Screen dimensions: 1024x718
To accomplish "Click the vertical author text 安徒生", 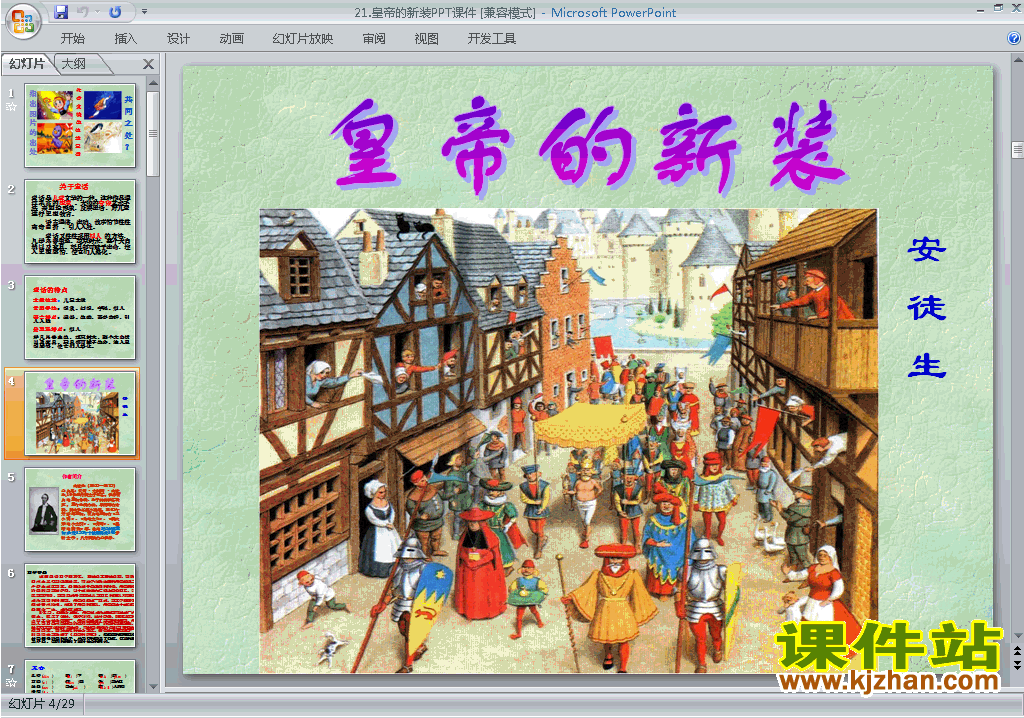I will [927, 306].
